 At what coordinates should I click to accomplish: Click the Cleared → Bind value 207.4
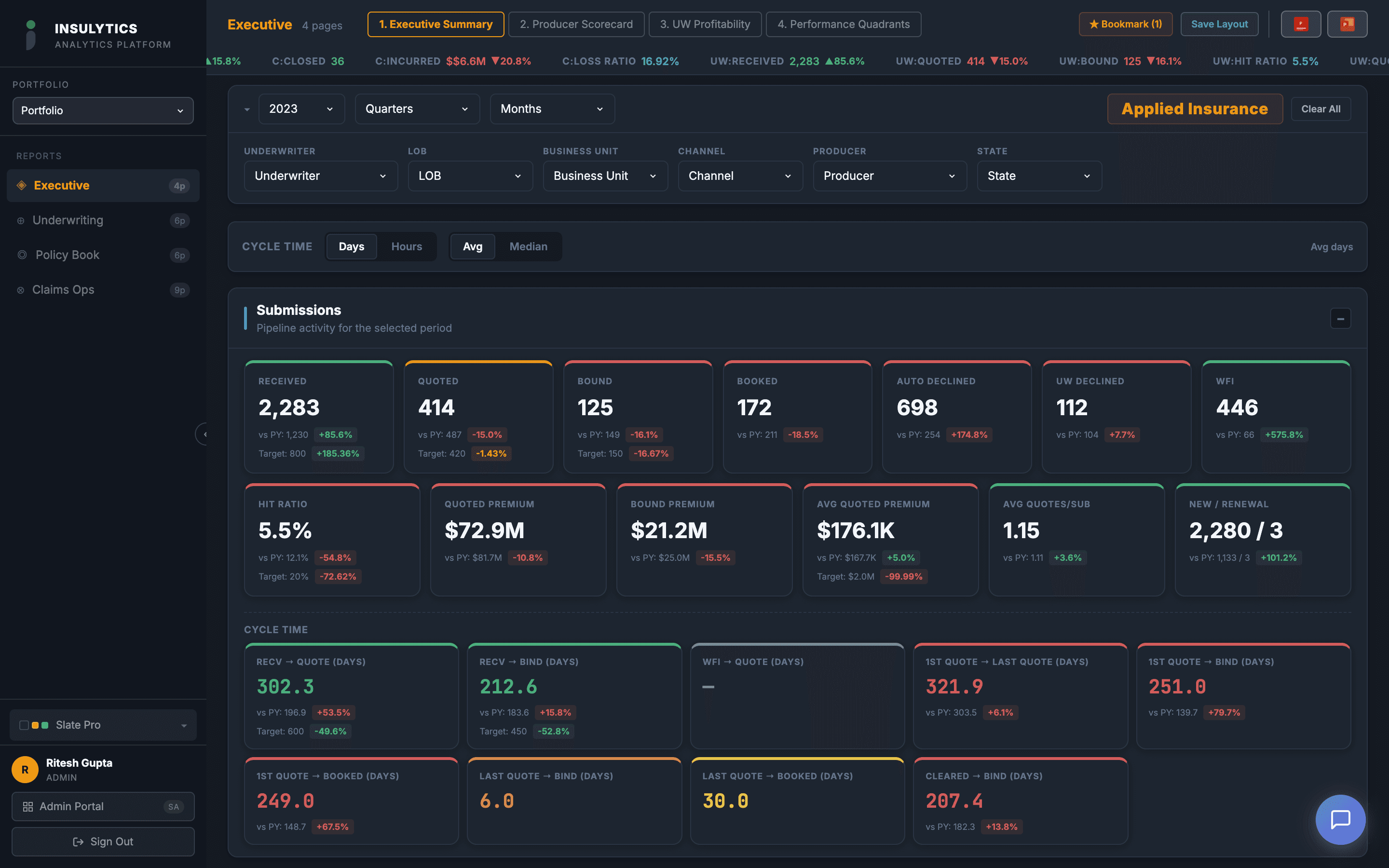pos(954,801)
